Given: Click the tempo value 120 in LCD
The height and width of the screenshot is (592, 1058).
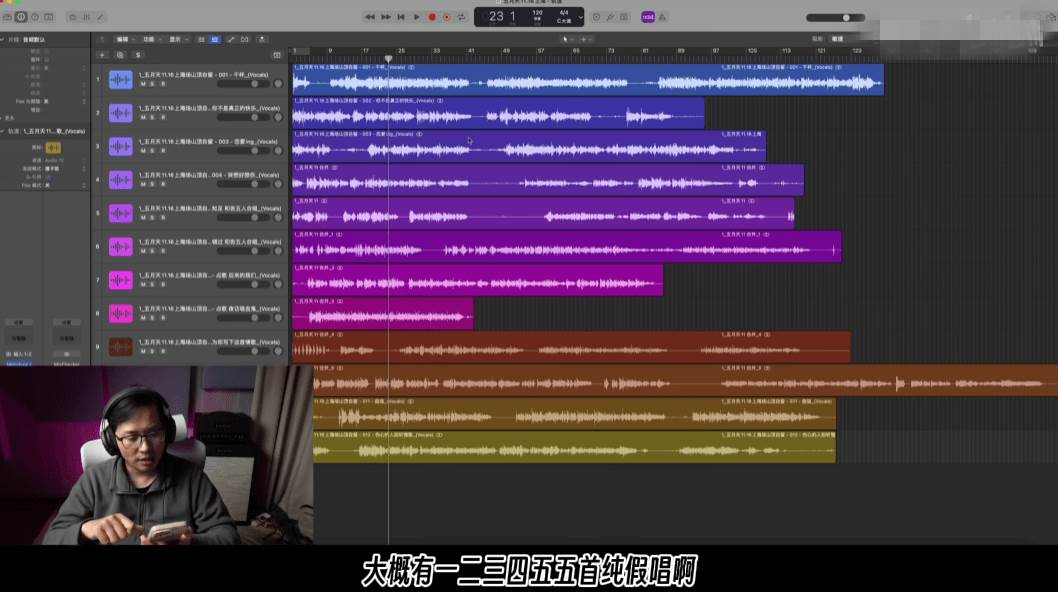Looking at the screenshot, I should click(x=537, y=13).
